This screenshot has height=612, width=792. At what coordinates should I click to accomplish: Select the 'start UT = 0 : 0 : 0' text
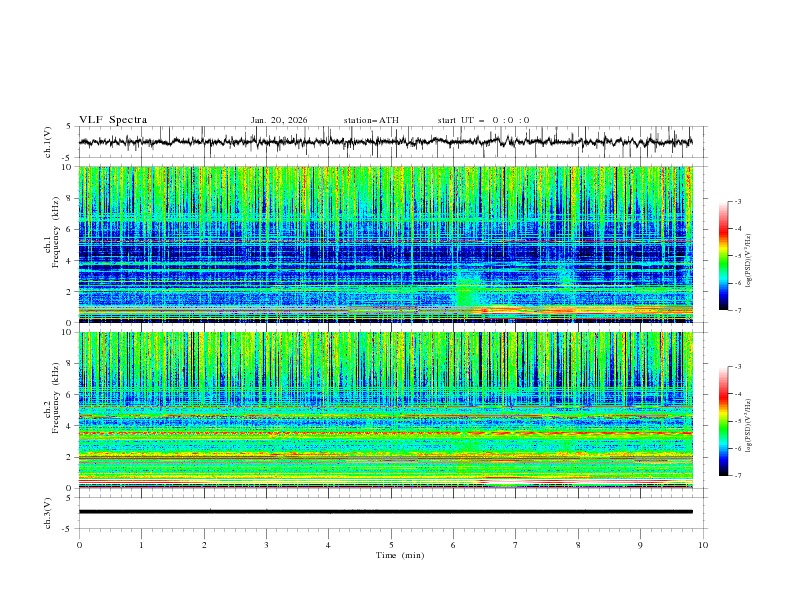(x=483, y=120)
